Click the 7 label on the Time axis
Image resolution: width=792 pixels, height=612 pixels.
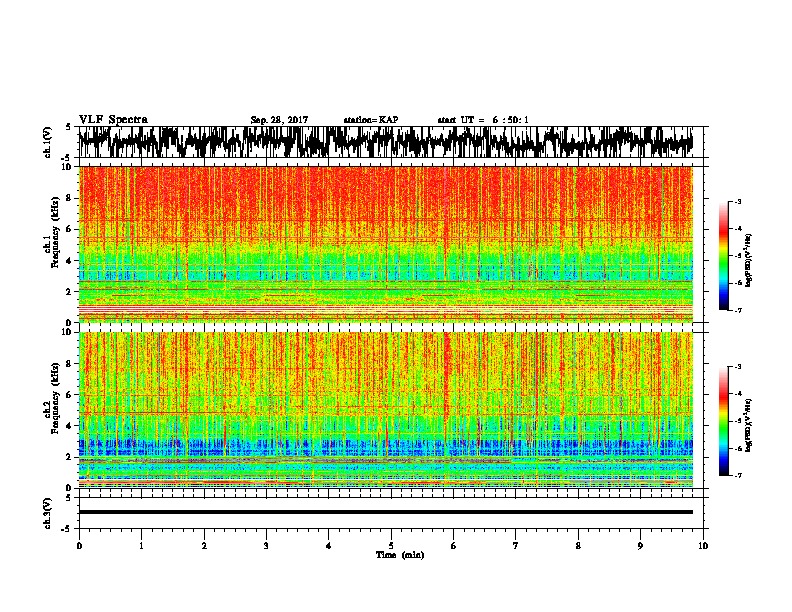click(x=516, y=546)
